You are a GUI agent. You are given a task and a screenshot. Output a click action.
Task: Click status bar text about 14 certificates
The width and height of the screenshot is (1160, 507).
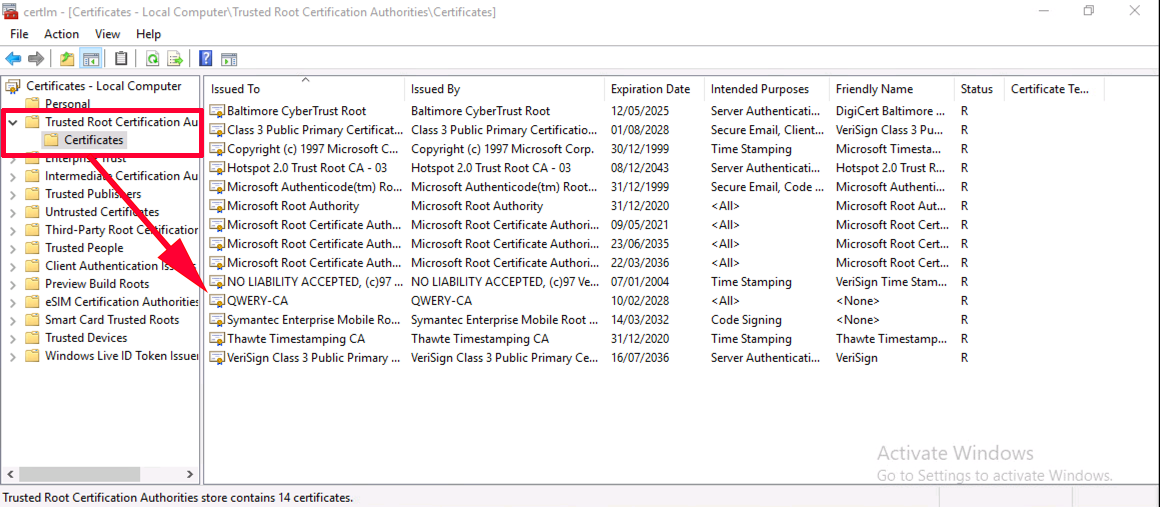pyautogui.click(x=178, y=497)
